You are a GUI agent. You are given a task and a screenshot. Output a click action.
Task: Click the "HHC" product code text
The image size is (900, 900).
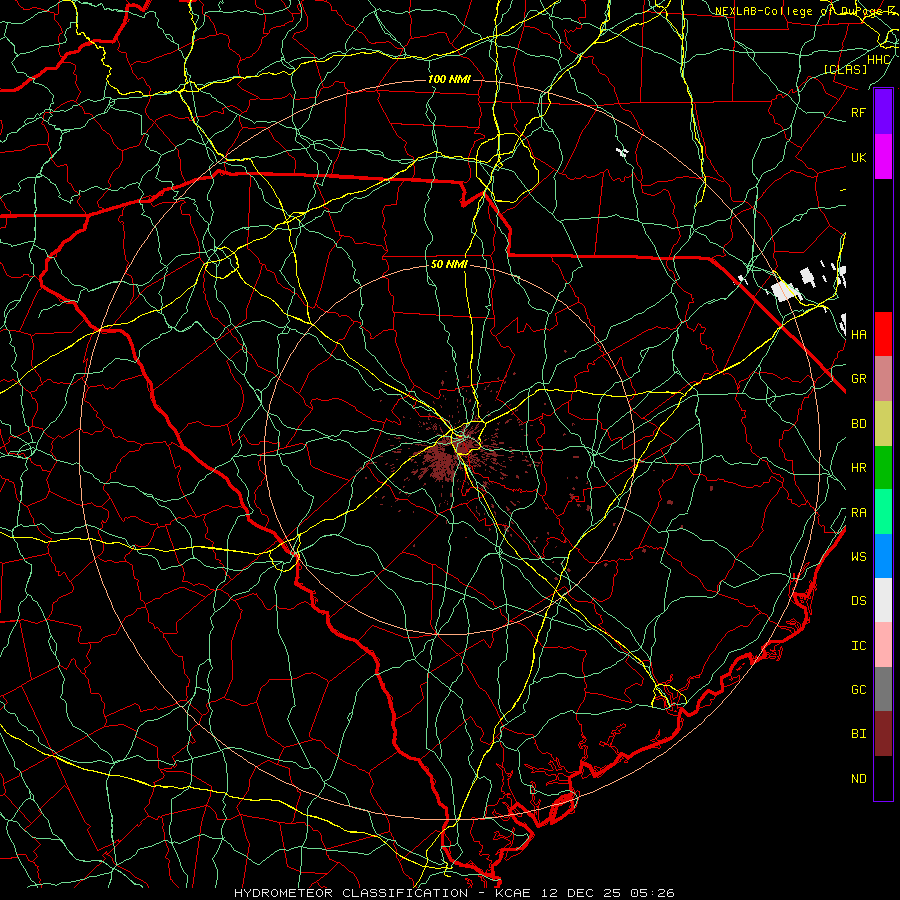tap(878, 60)
